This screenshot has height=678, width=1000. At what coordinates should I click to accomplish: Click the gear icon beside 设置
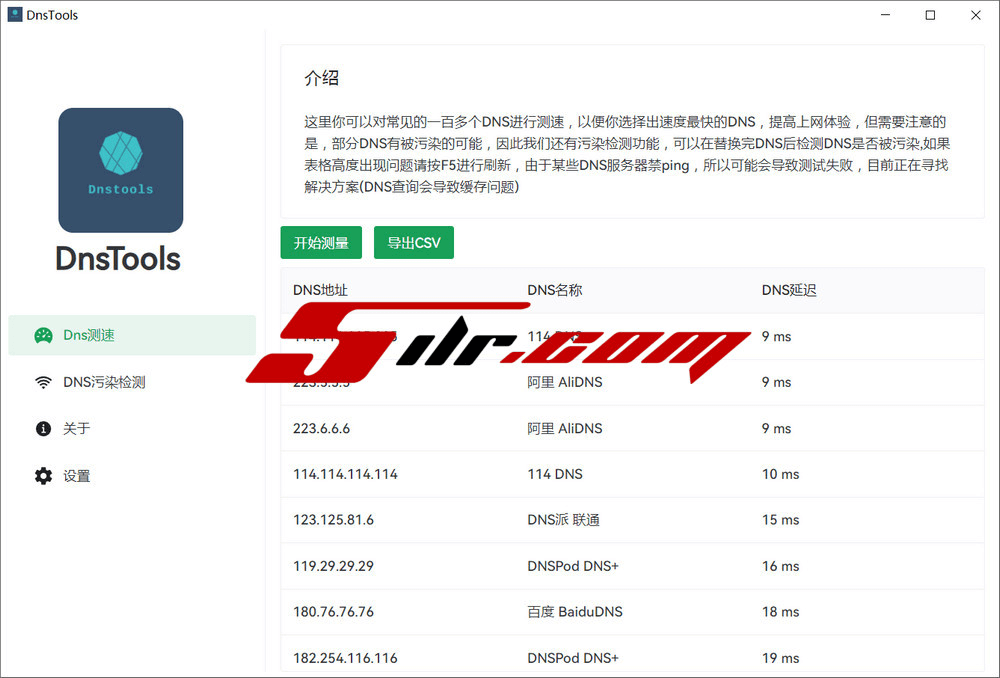(x=43, y=476)
